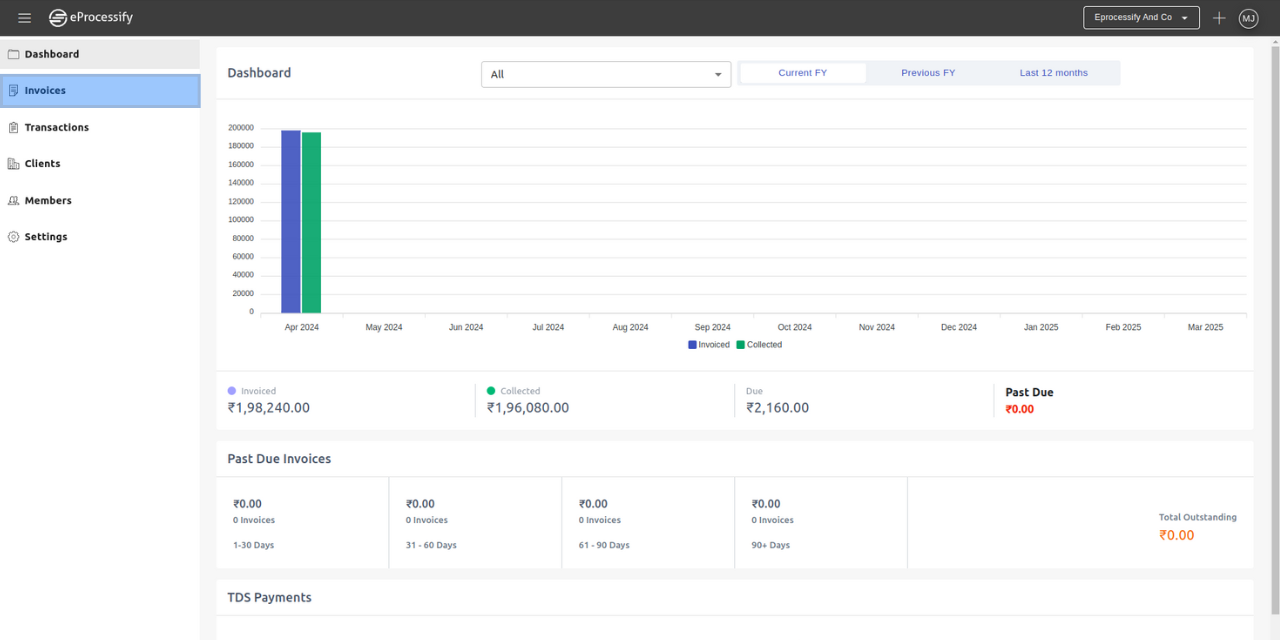The width and height of the screenshot is (1280, 640).
Task: Switch to Last 12 months tab
Action: coord(1053,73)
